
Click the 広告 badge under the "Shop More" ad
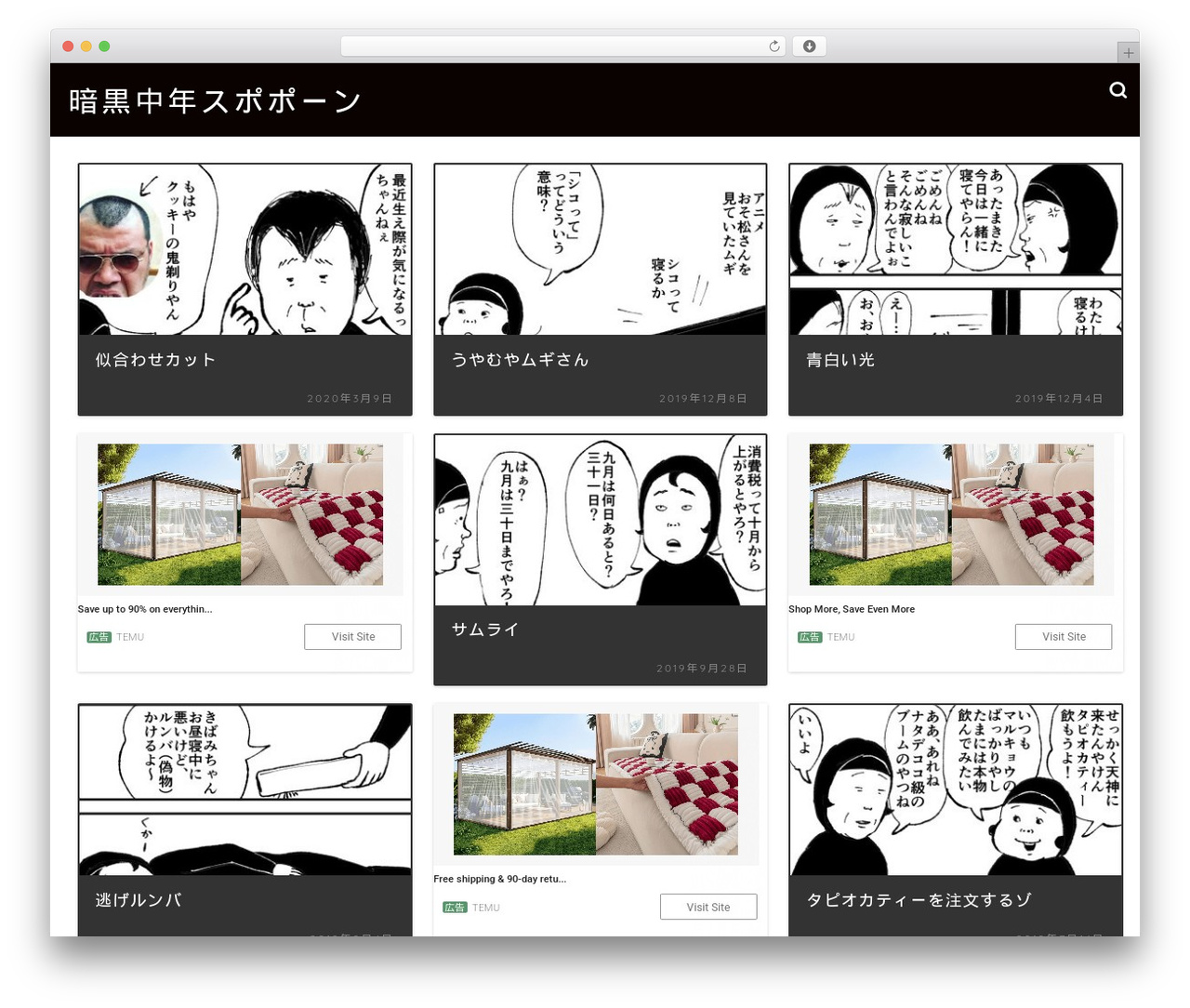(x=810, y=637)
